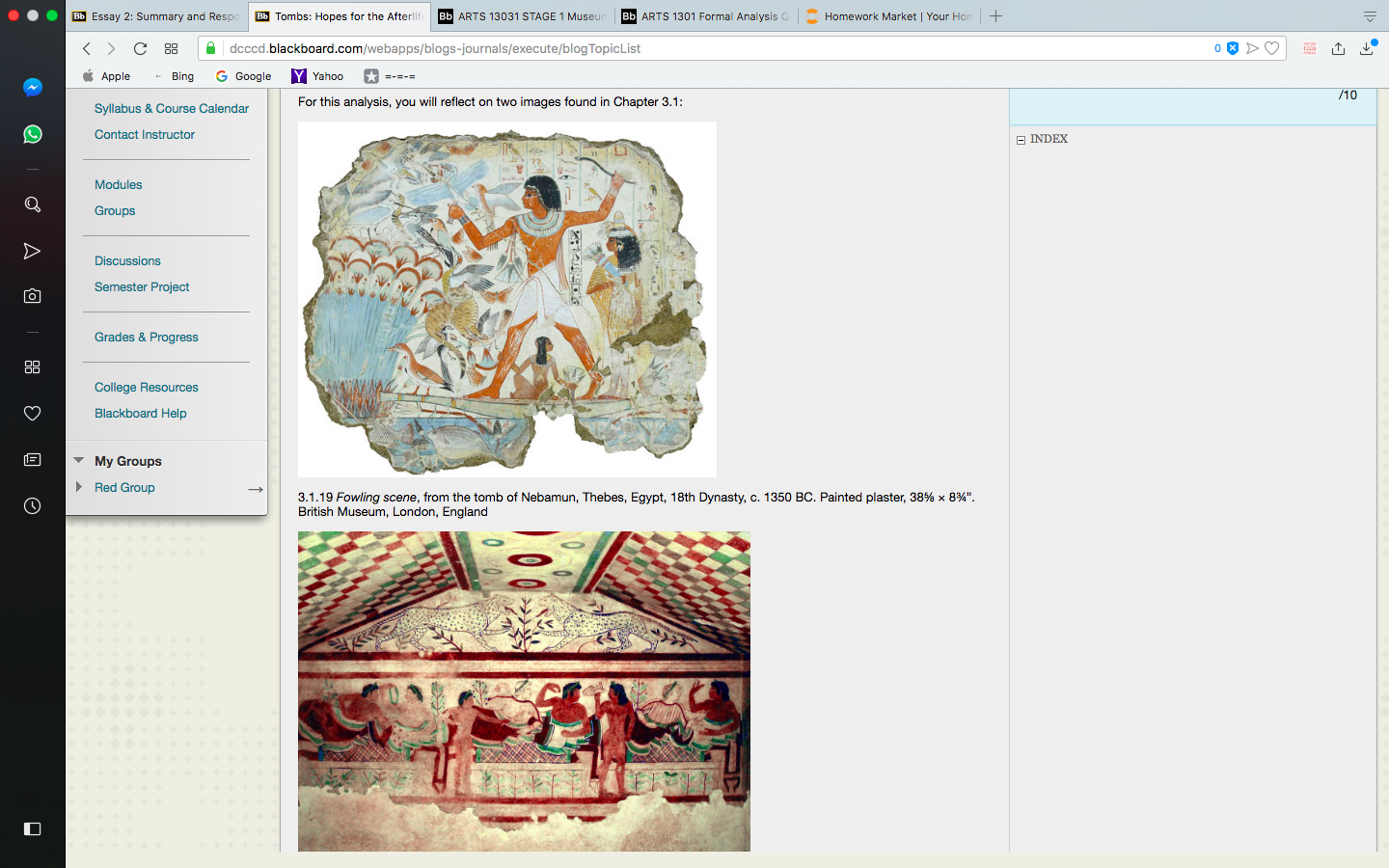The image size is (1389, 868).
Task: Open Discussions in course menu
Action: tap(127, 261)
